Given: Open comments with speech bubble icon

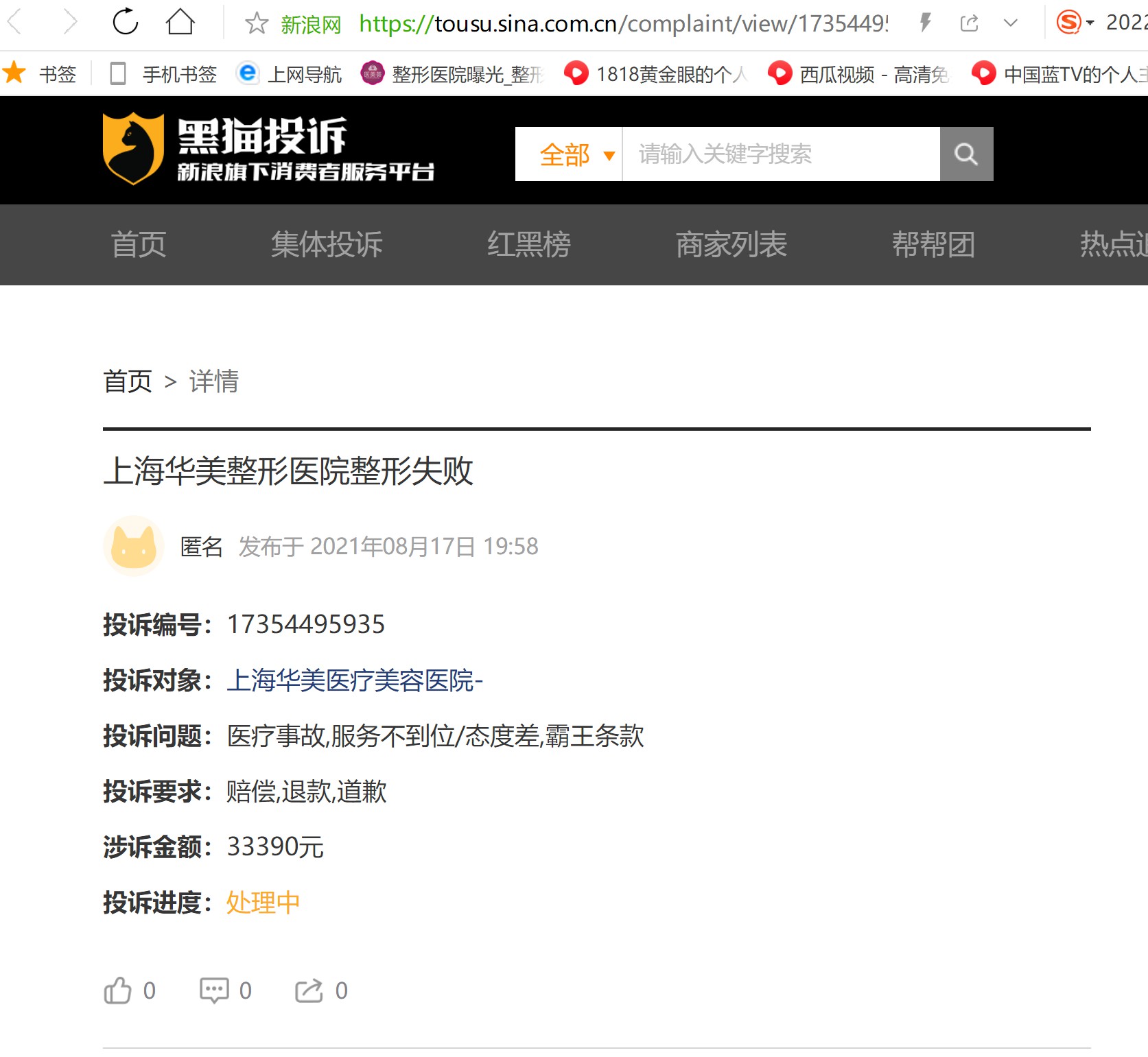Looking at the screenshot, I should [214, 990].
